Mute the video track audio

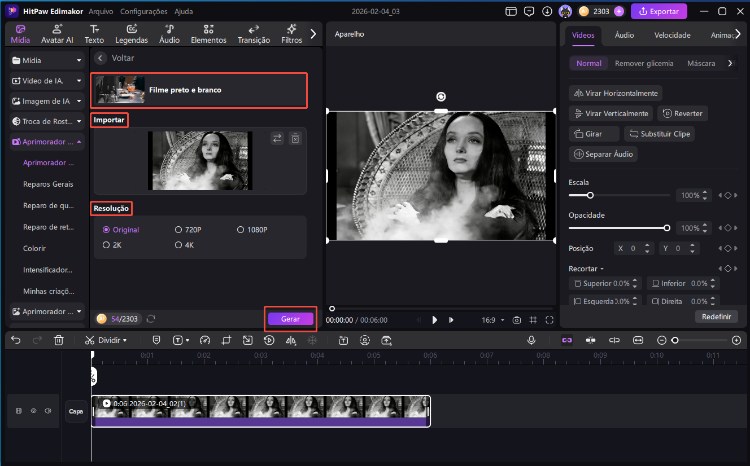pyautogui.click(x=48, y=411)
